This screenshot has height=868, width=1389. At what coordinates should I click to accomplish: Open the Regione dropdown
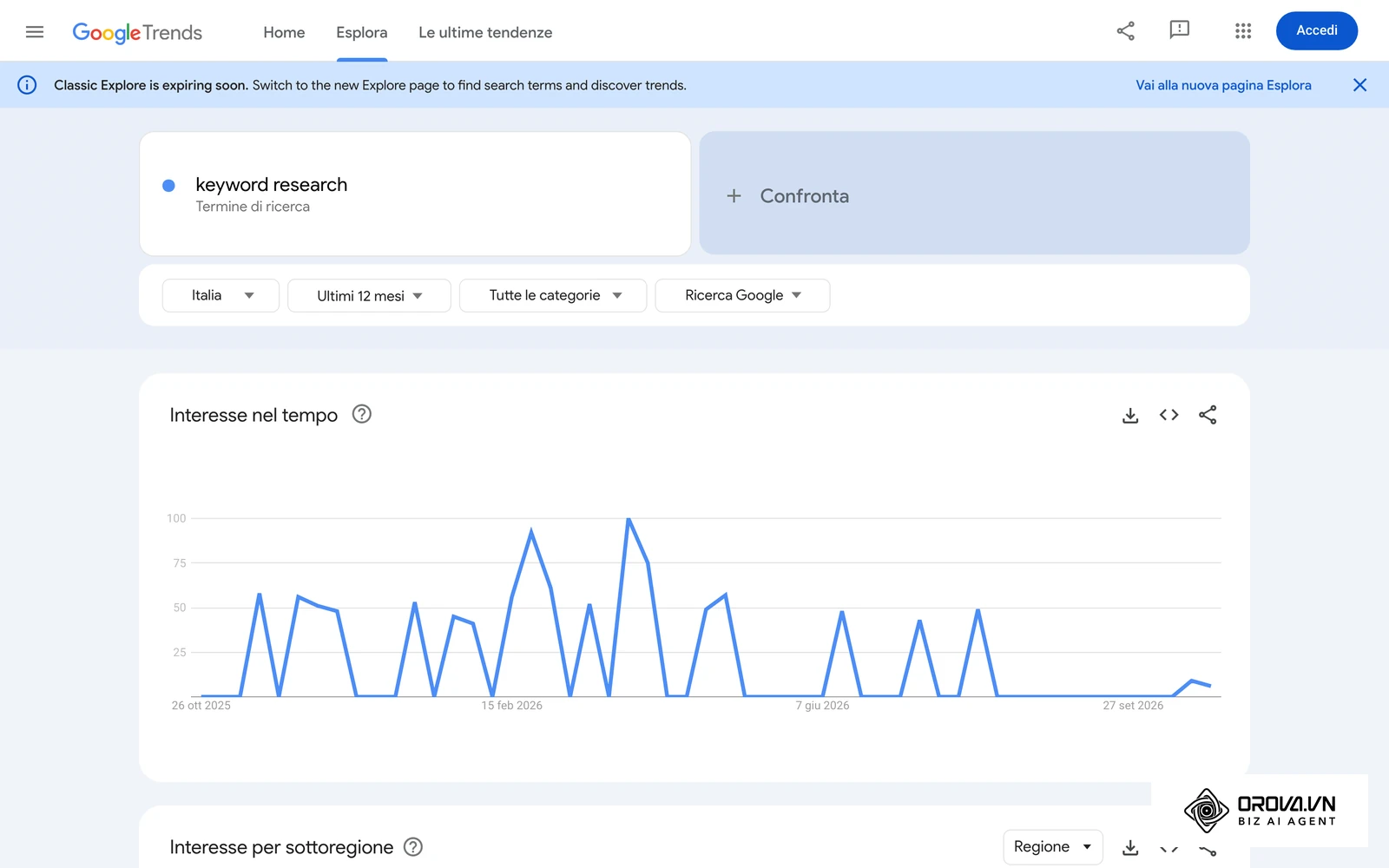(1053, 846)
